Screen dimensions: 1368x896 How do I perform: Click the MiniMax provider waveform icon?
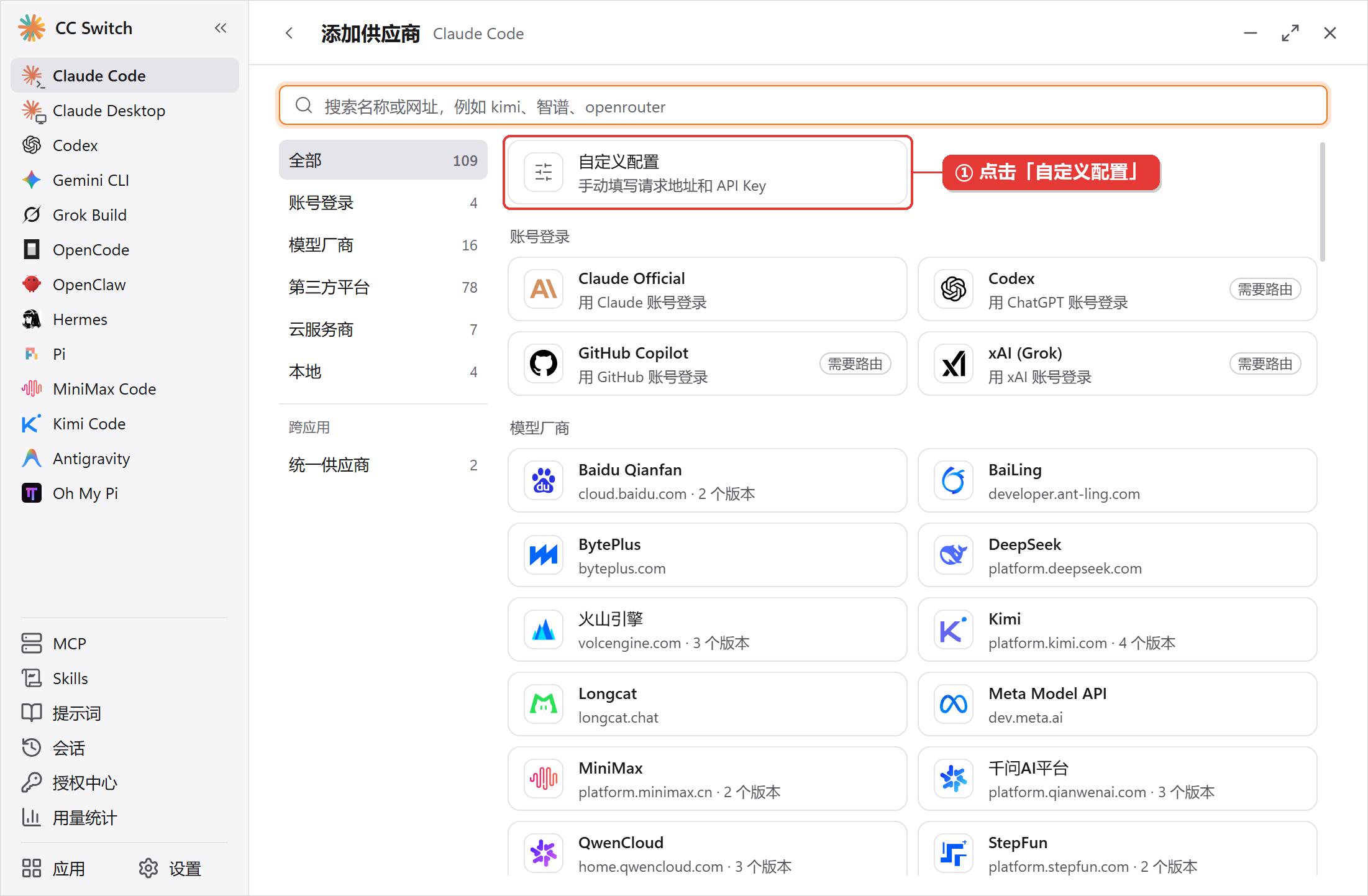tap(544, 779)
